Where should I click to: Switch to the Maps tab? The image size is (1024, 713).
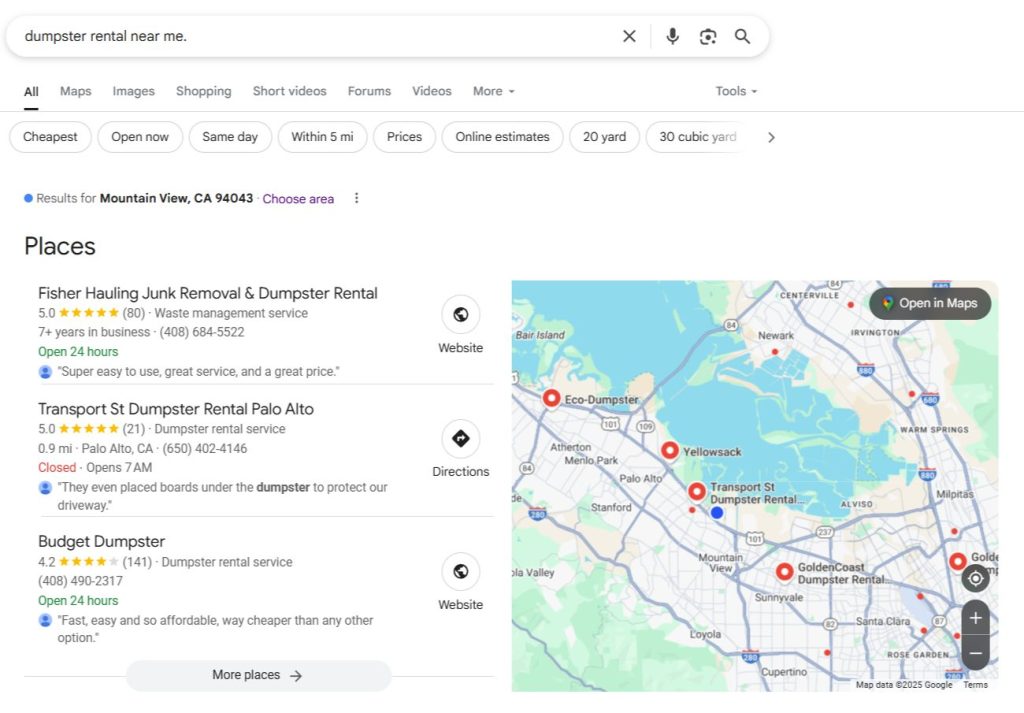pos(75,91)
